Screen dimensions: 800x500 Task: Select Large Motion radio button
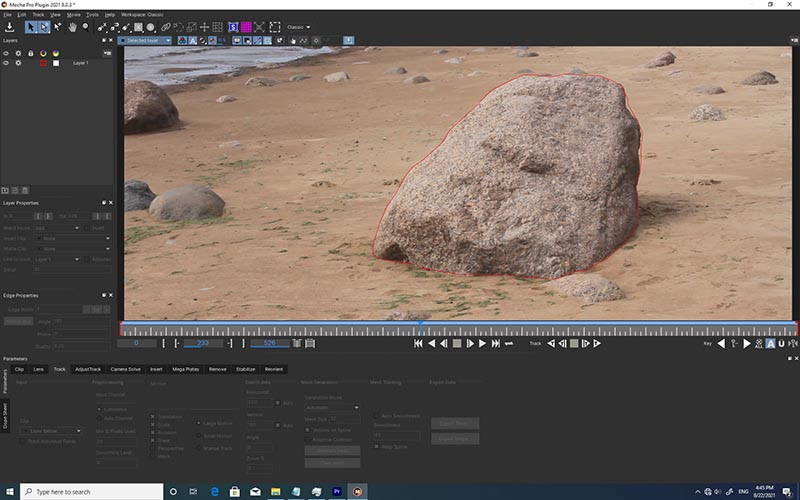[x=198, y=423]
